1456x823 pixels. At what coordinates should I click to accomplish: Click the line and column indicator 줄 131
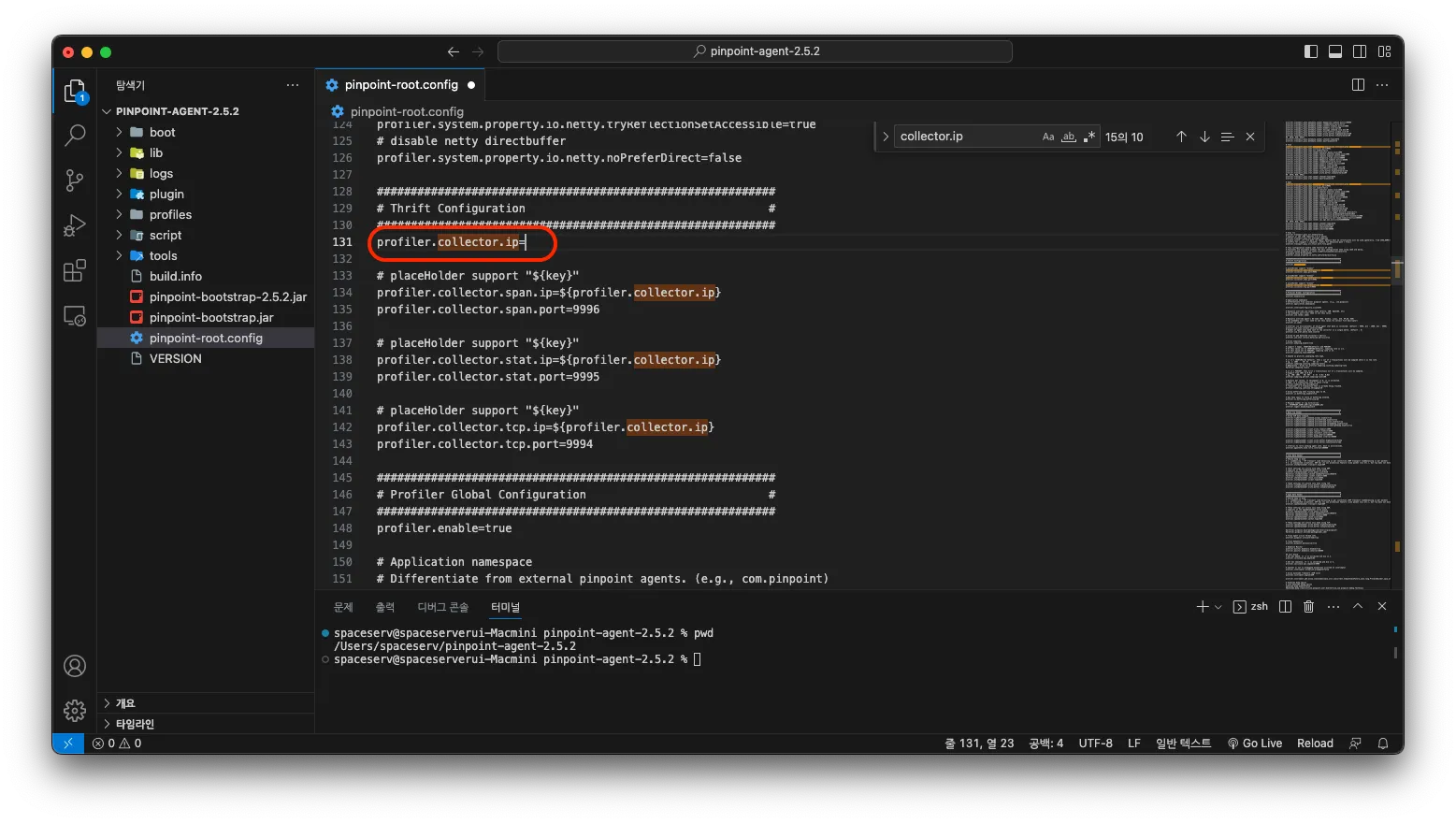click(979, 744)
